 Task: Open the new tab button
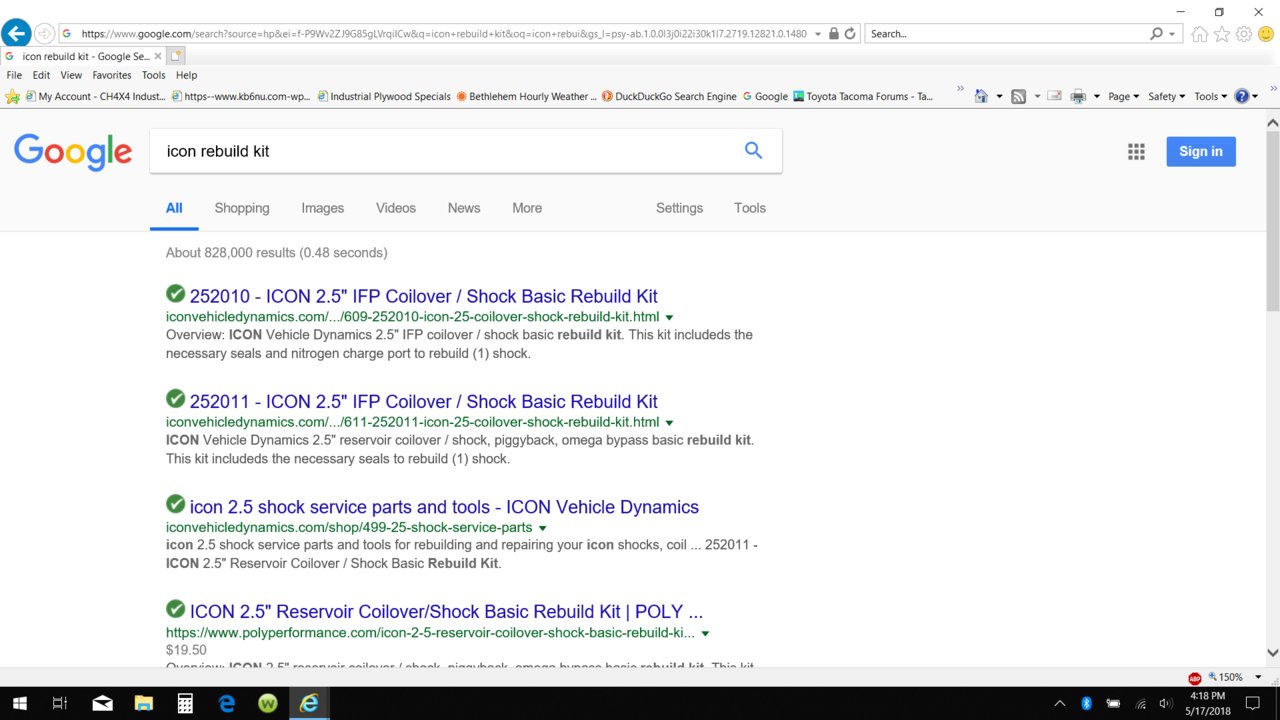(x=176, y=56)
